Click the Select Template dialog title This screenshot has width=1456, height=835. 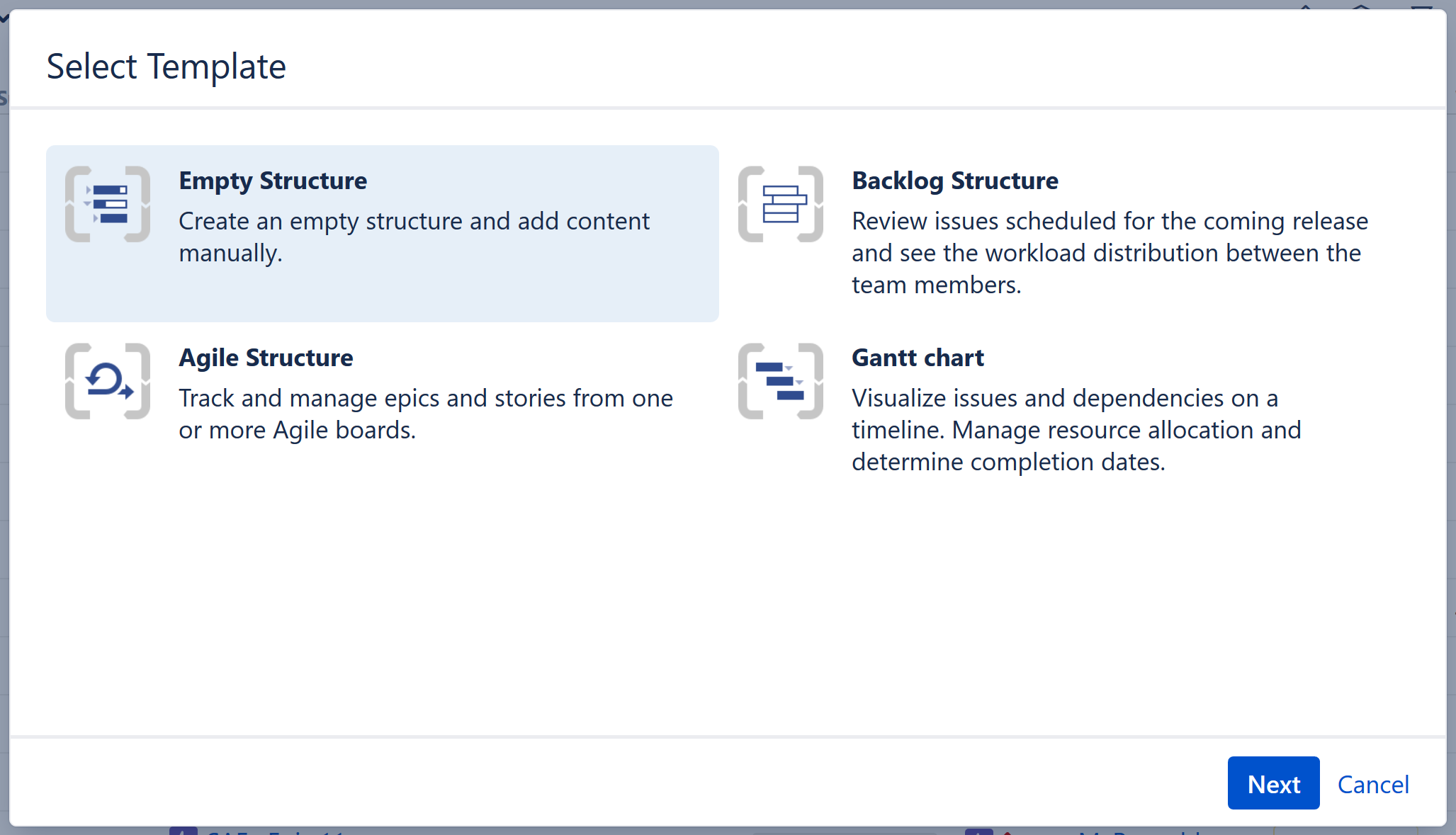tap(166, 66)
